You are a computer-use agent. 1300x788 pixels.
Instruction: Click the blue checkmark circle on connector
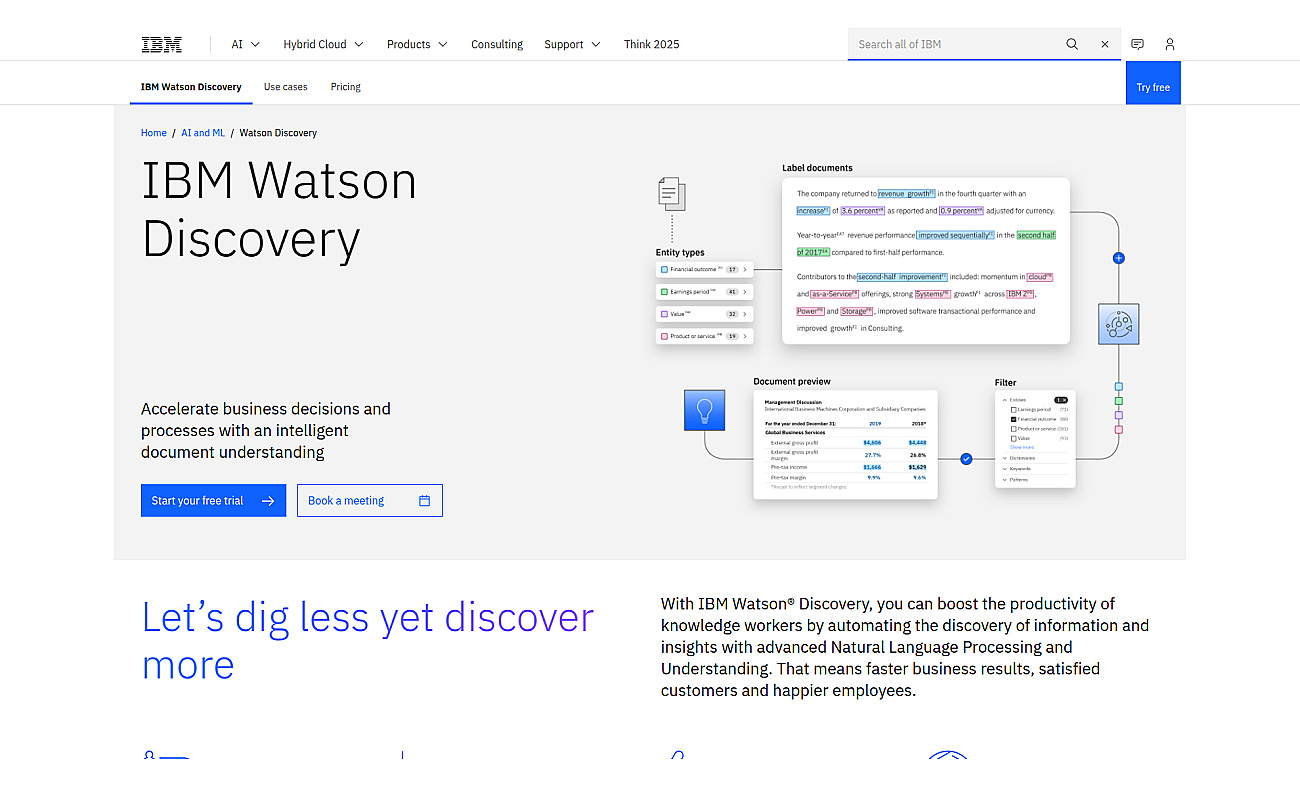click(966, 458)
